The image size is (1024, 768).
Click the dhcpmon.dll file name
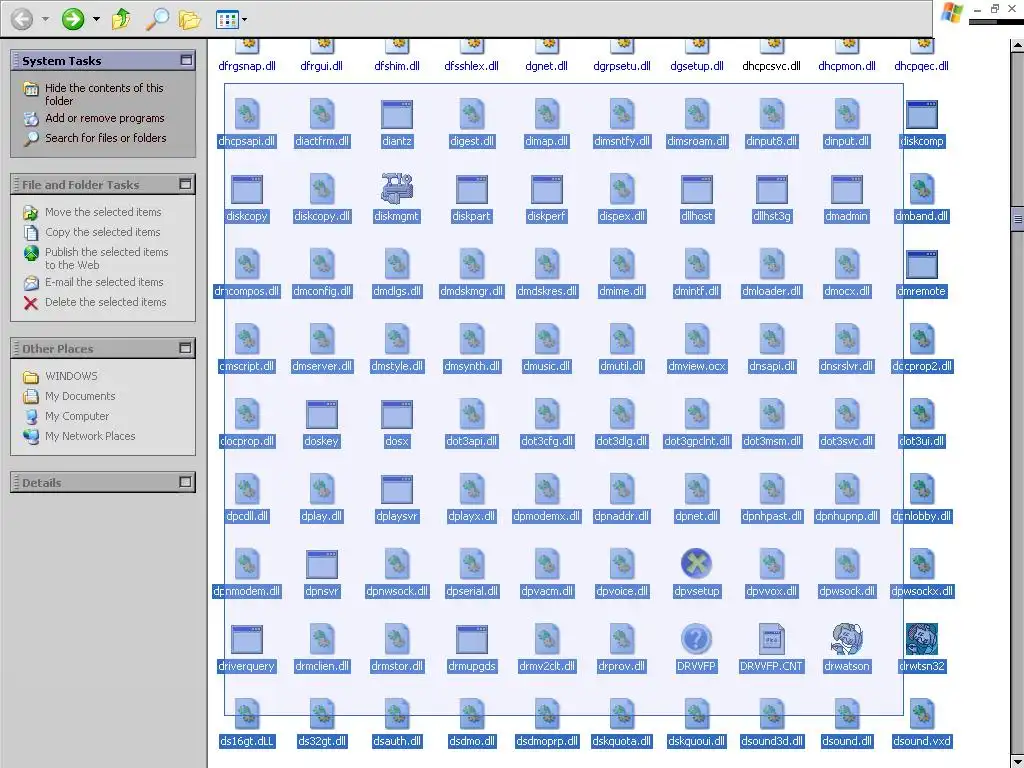tap(846, 66)
